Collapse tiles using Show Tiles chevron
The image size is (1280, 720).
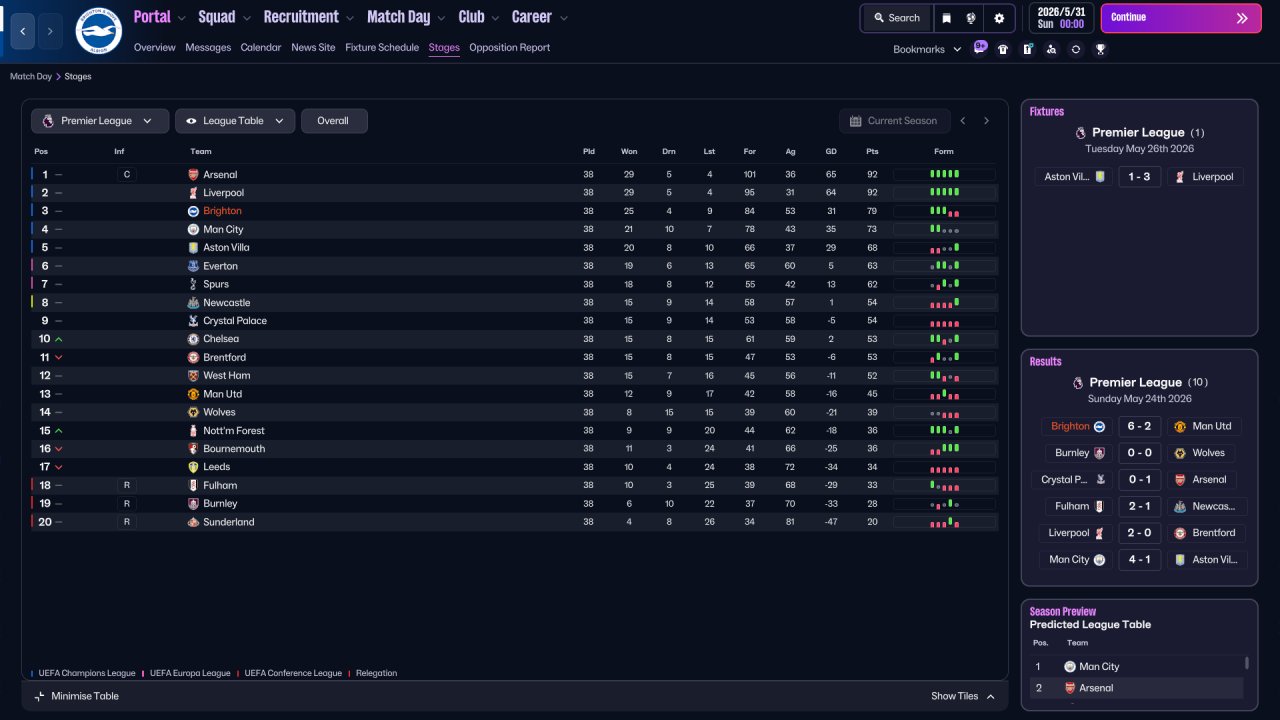click(990, 696)
